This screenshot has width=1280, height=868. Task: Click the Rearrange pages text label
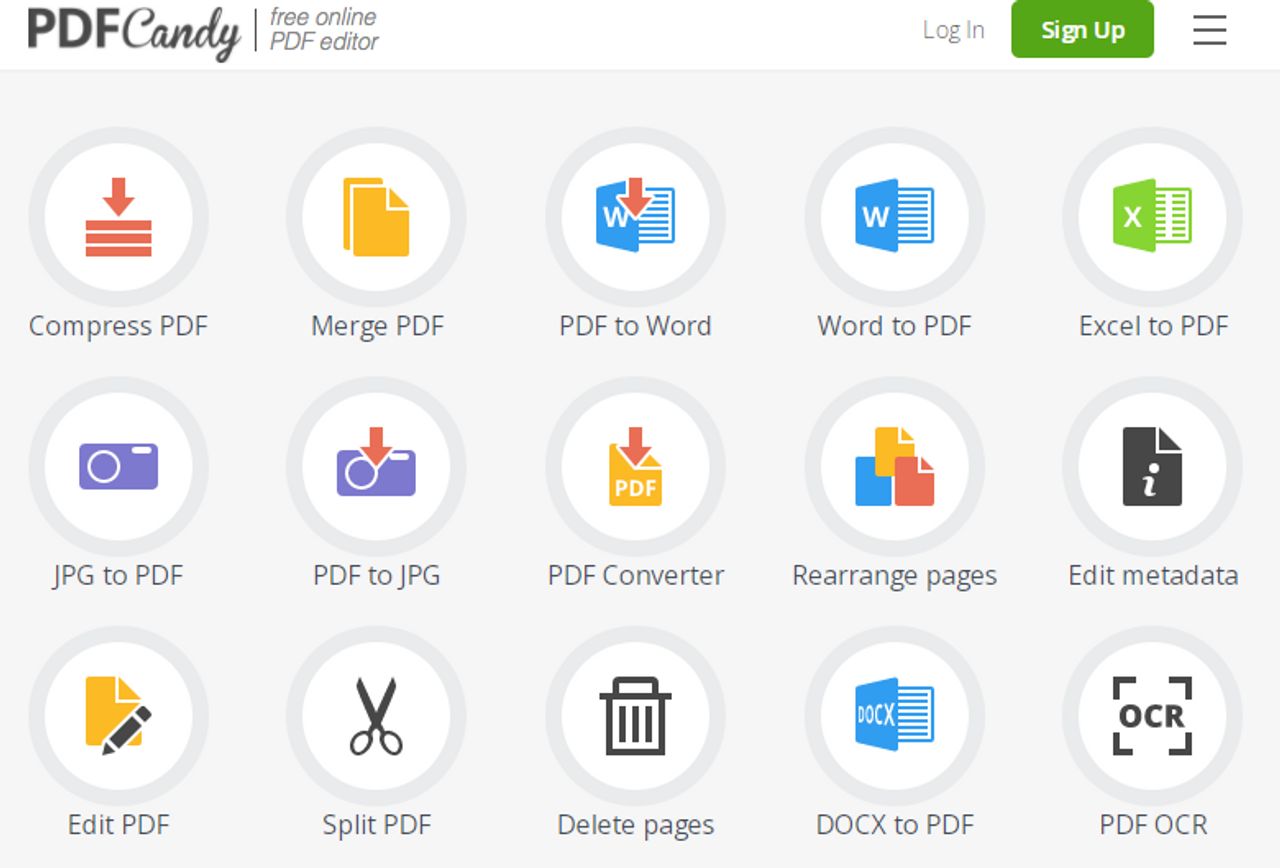(894, 576)
